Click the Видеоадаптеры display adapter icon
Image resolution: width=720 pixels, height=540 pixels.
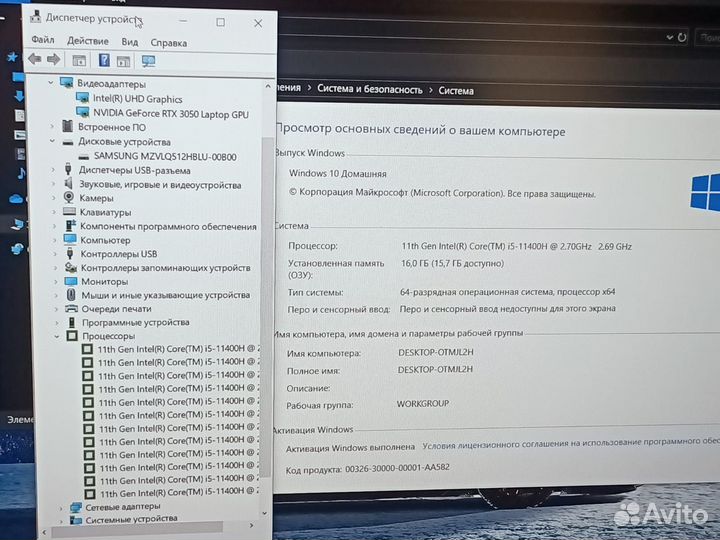67,83
